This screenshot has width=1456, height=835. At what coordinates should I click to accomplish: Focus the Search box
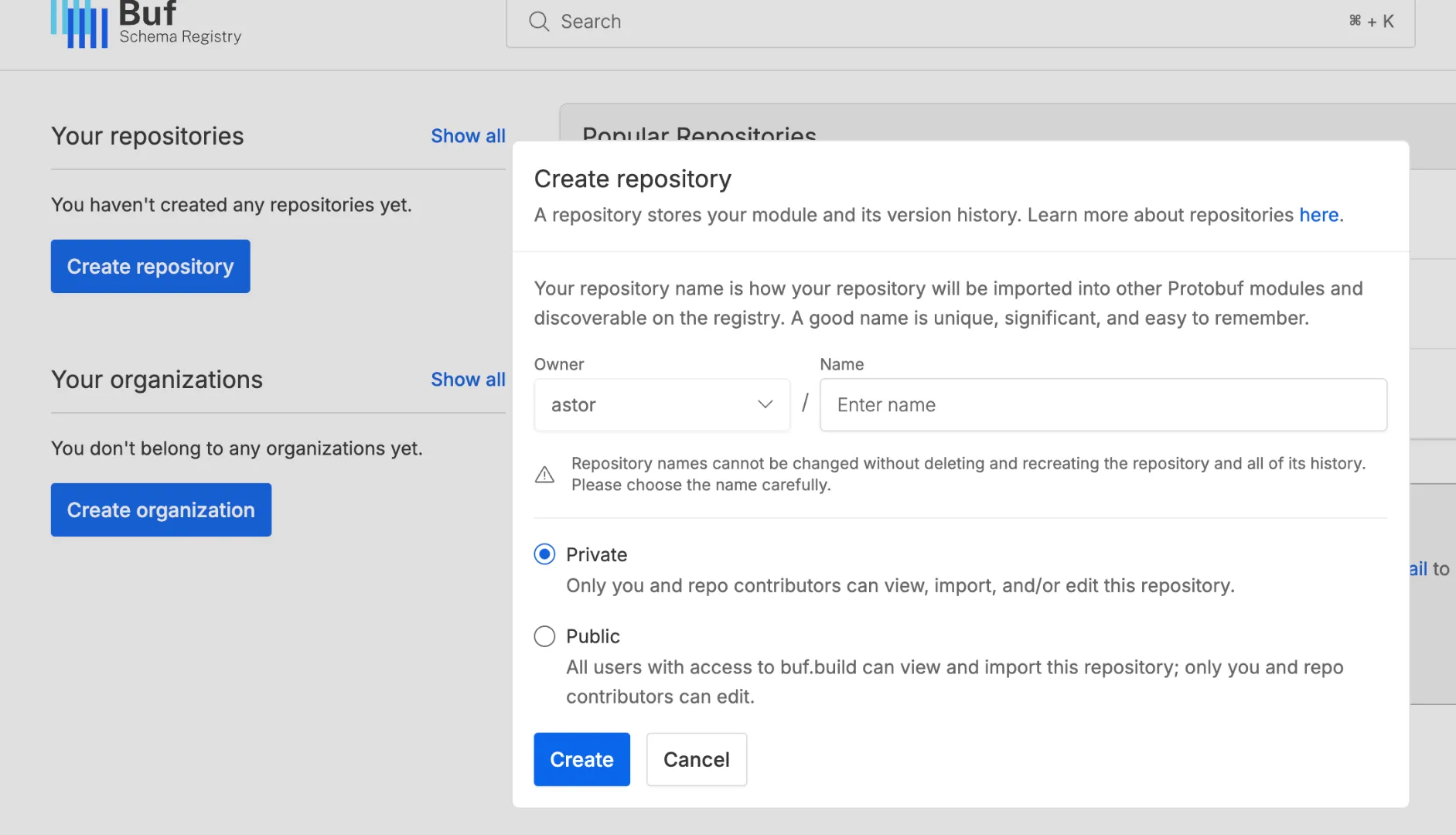pyautogui.click(x=960, y=22)
